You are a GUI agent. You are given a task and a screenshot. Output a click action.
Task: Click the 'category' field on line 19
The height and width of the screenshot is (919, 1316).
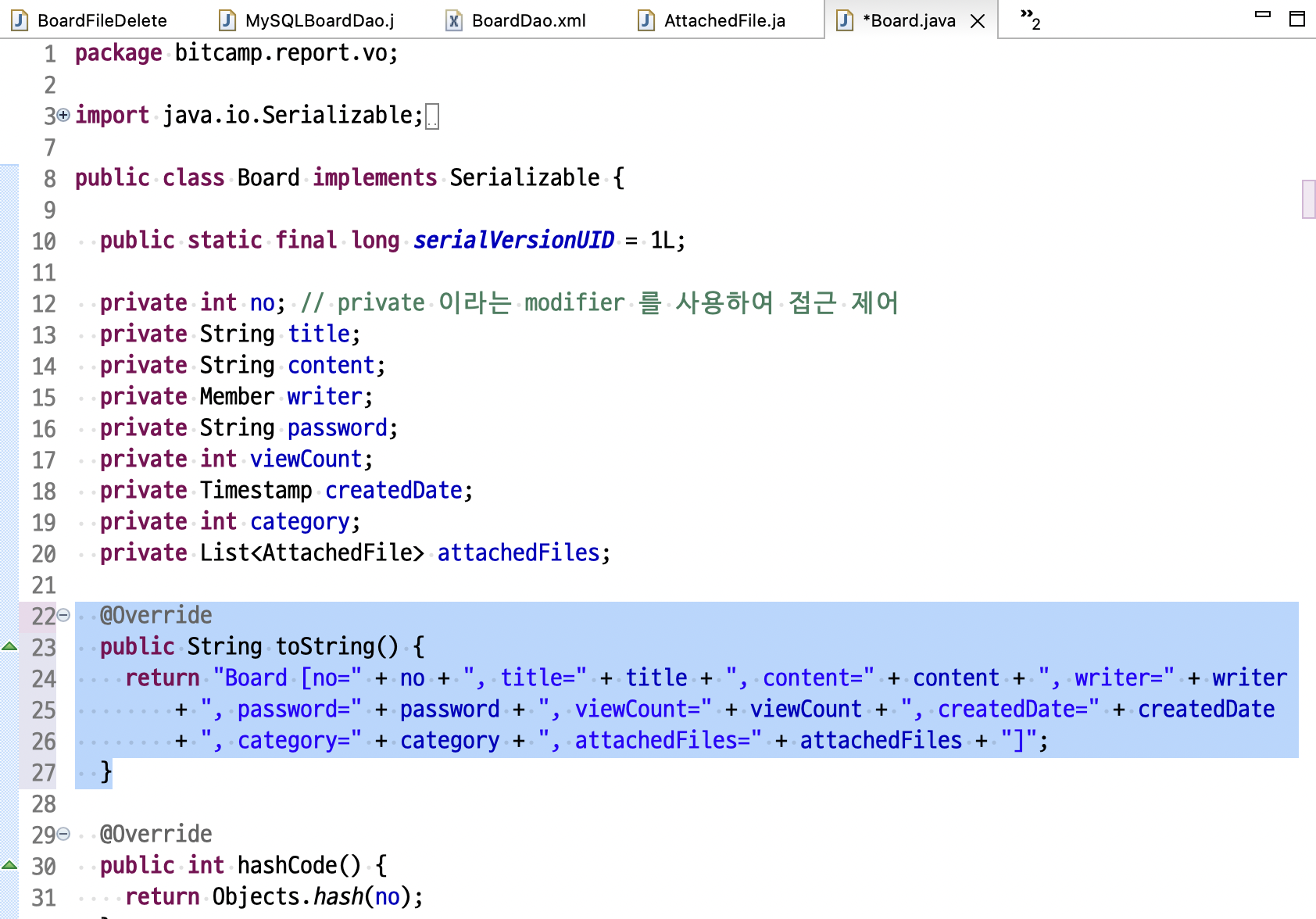(x=299, y=521)
